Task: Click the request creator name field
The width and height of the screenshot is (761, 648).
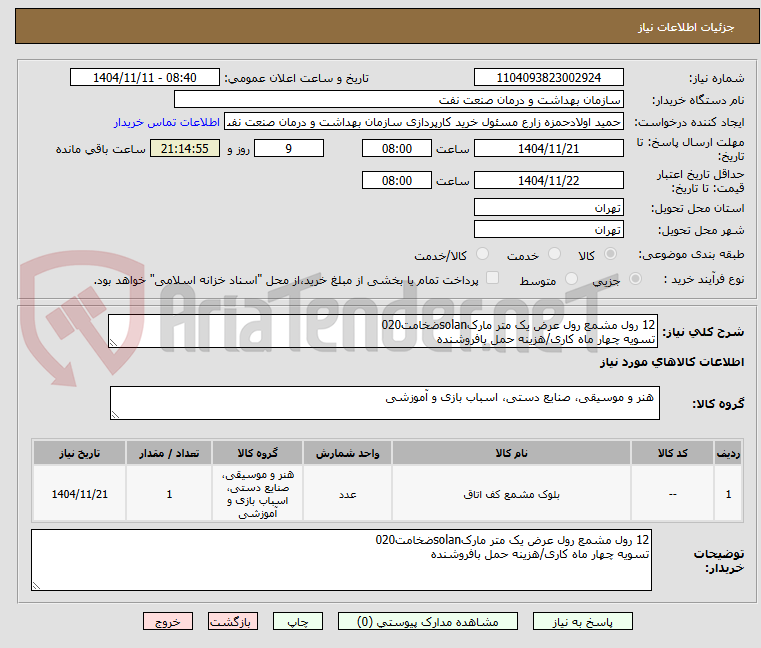Action: (x=424, y=122)
